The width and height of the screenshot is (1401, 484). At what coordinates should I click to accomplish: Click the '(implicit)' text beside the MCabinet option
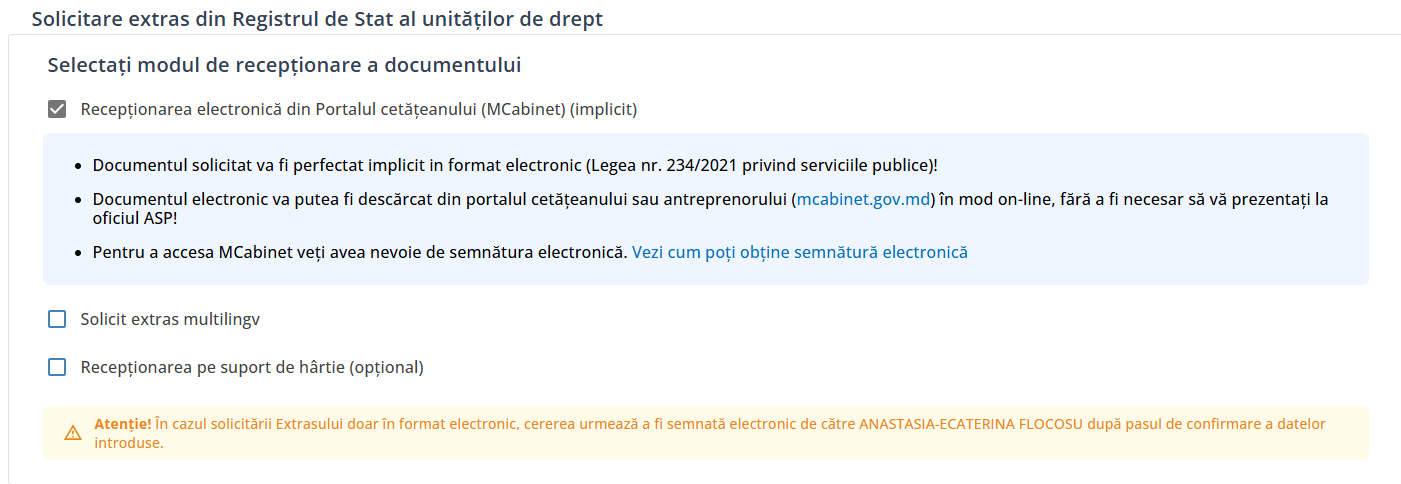click(603, 109)
